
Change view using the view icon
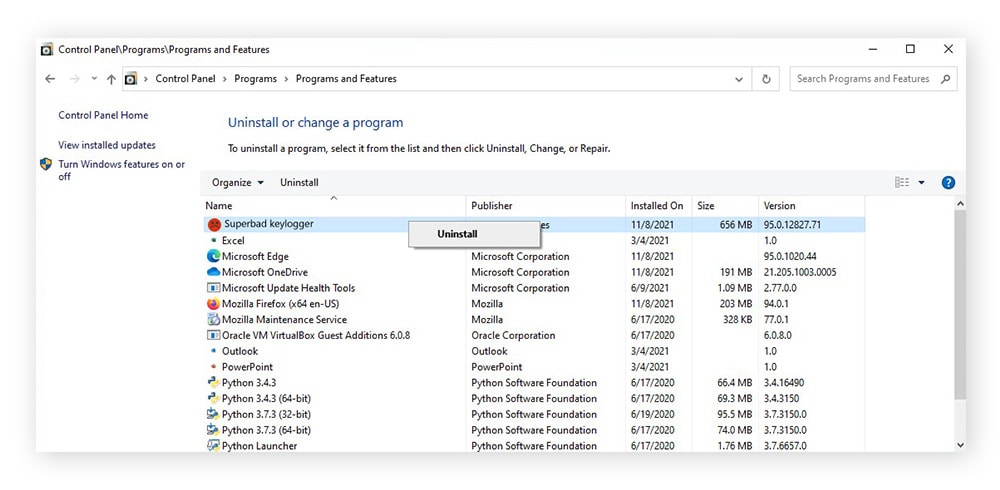tap(902, 182)
